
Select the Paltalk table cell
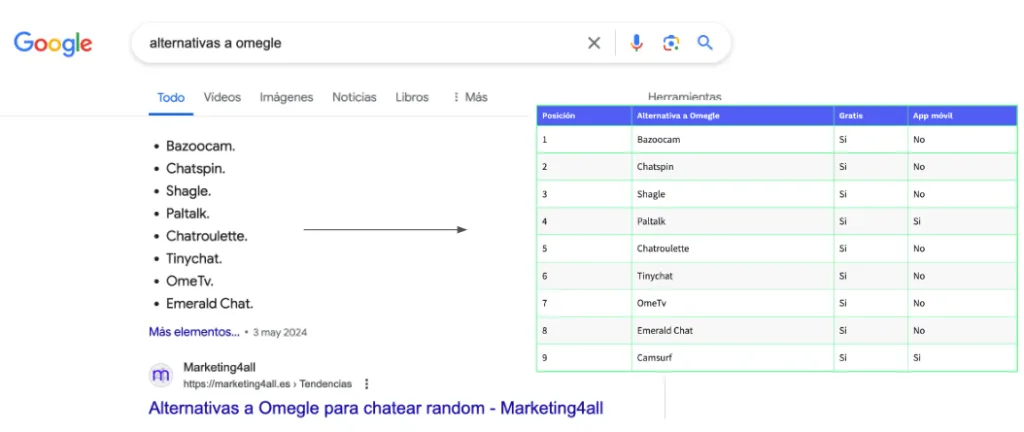tap(733, 221)
